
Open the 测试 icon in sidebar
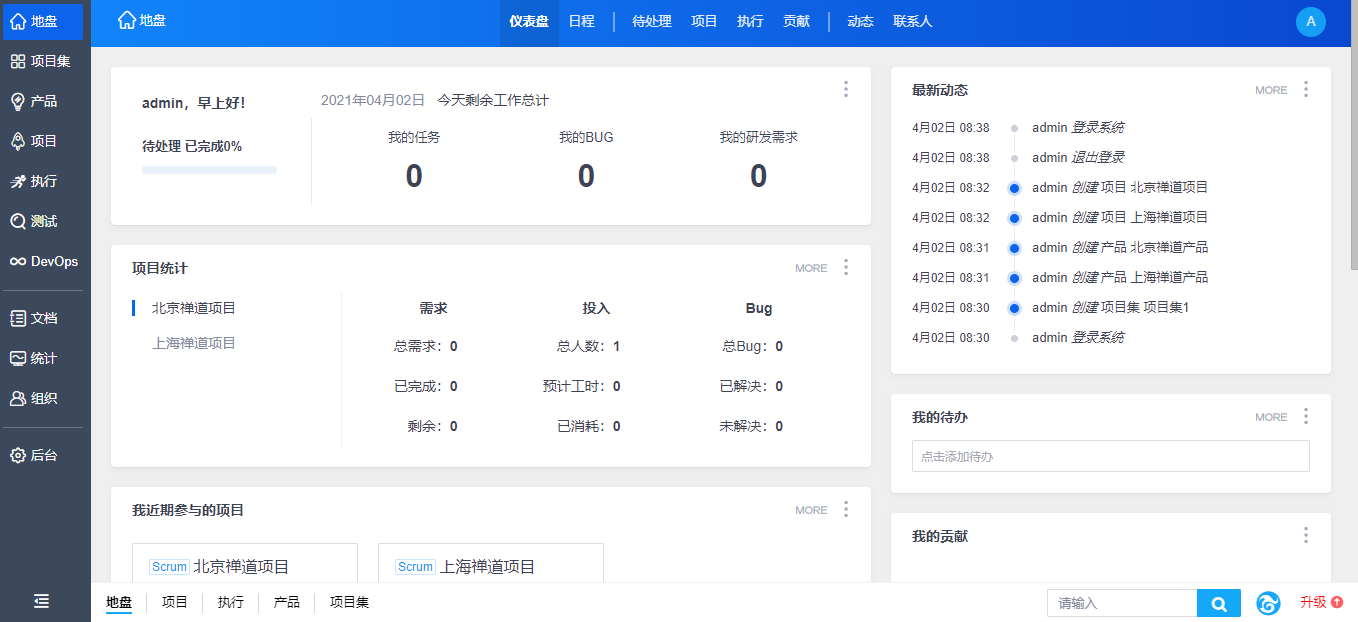pyautogui.click(x=18, y=221)
